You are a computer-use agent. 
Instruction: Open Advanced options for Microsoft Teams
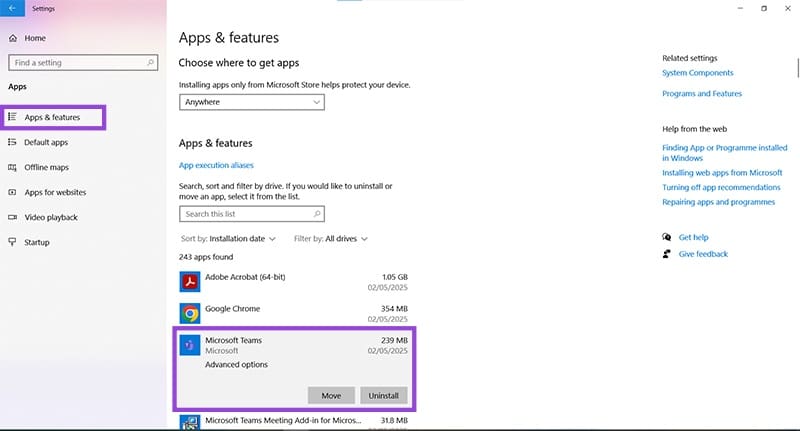pyautogui.click(x=236, y=365)
